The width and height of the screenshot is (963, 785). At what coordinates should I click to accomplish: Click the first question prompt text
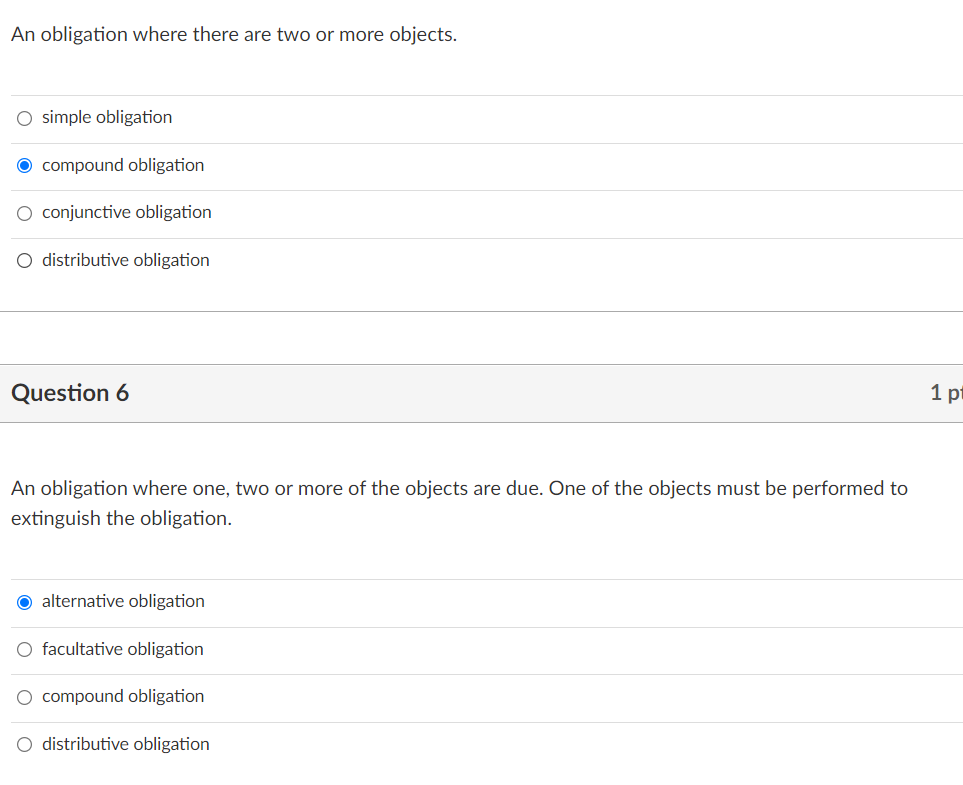233,34
